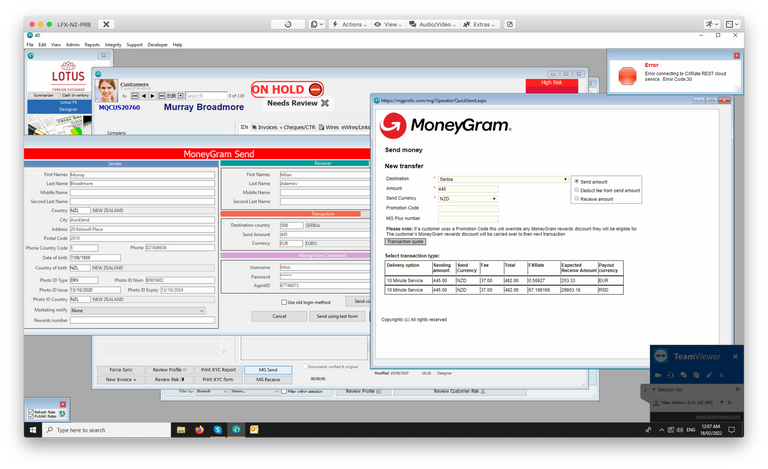This screenshot has height=469, width=768.
Task: Select the Send amount radio button
Action: click(x=576, y=181)
